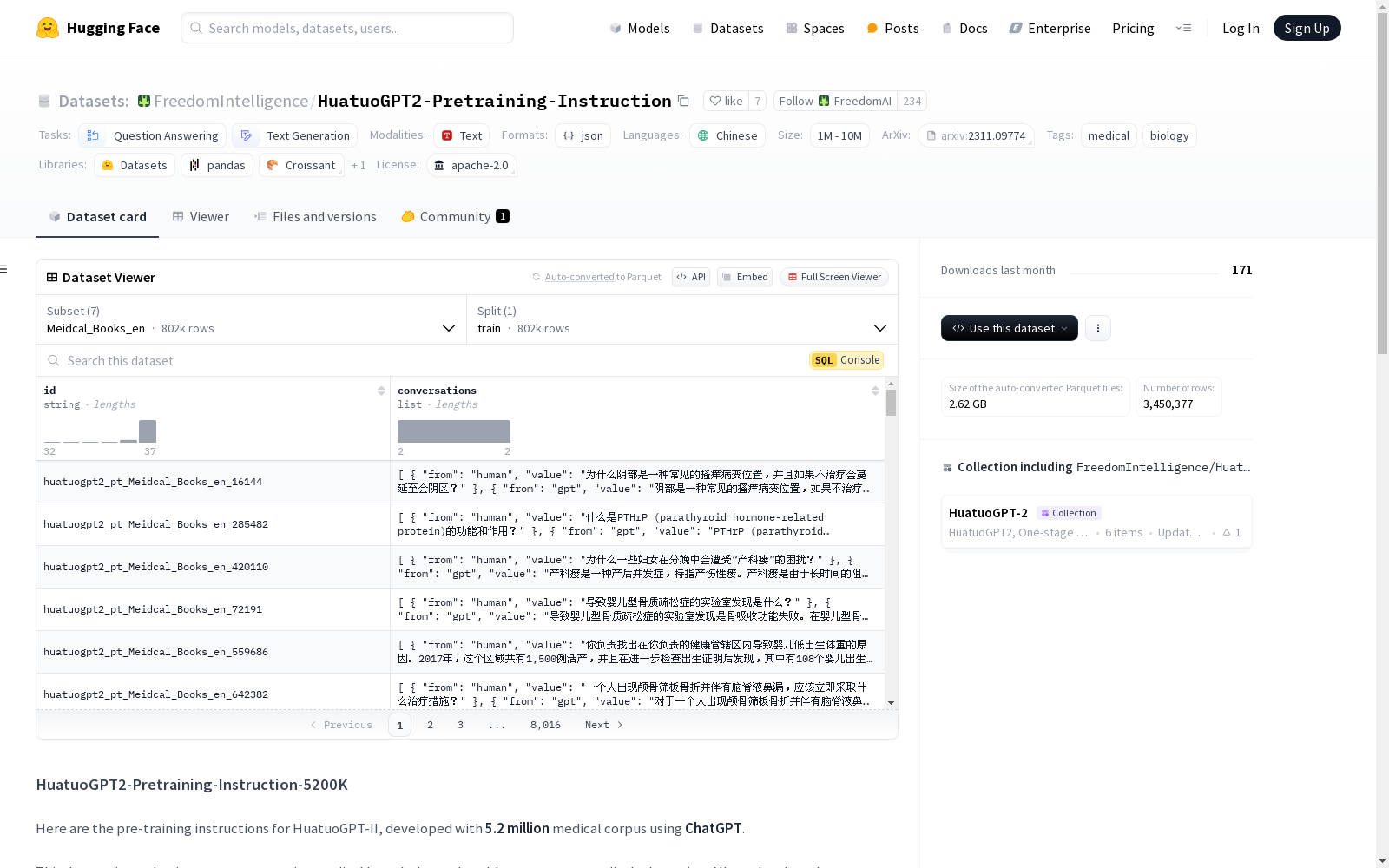Click the API button
This screenshot has height=868, width=1389.
point(691,277)
